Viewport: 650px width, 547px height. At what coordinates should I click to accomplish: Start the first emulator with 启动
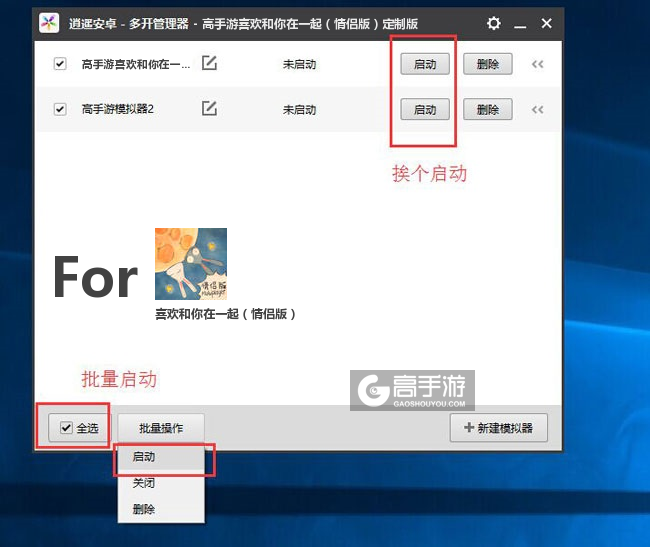[425, 64]
